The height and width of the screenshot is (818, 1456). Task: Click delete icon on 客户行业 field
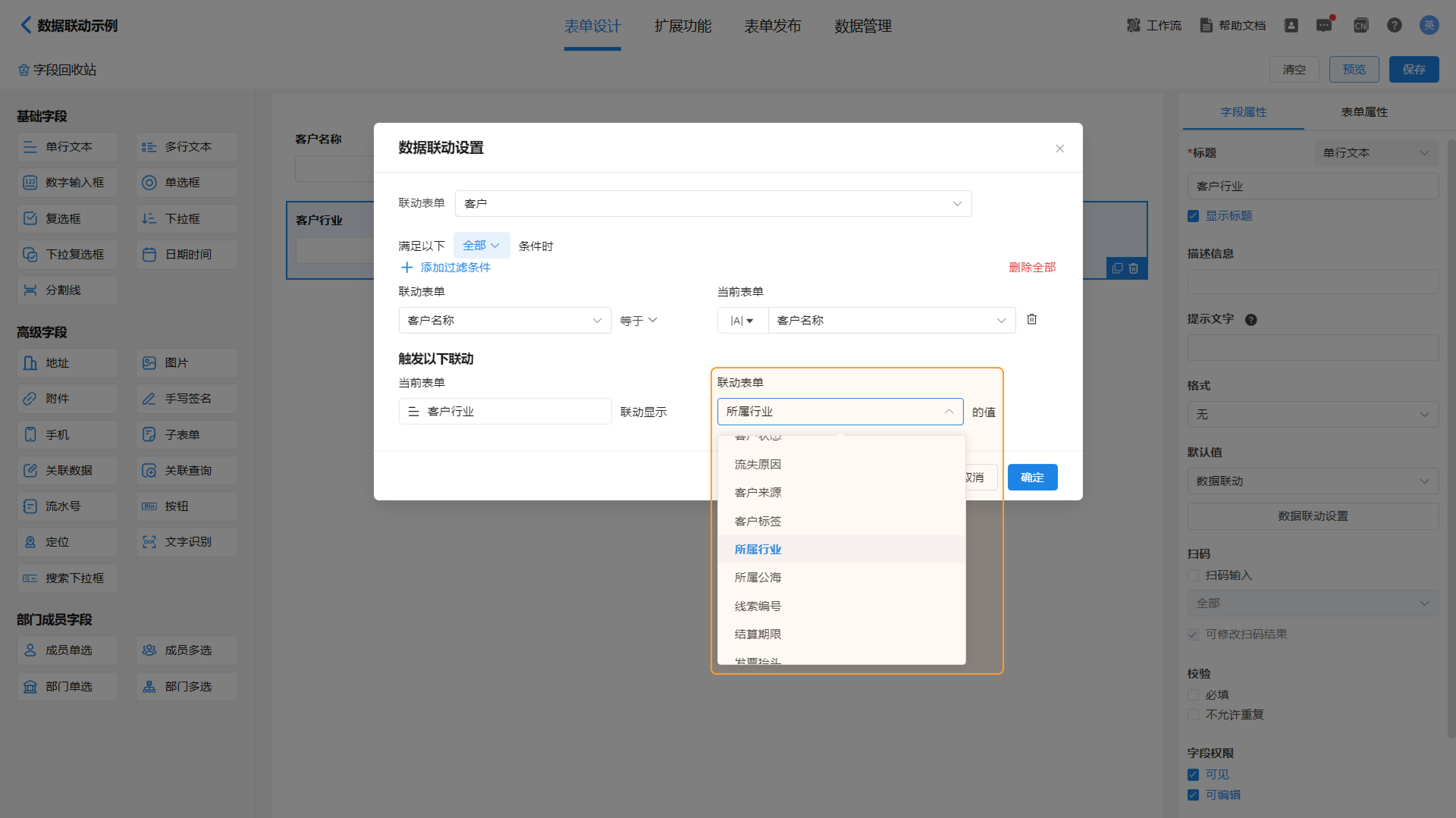(1133, 268)
